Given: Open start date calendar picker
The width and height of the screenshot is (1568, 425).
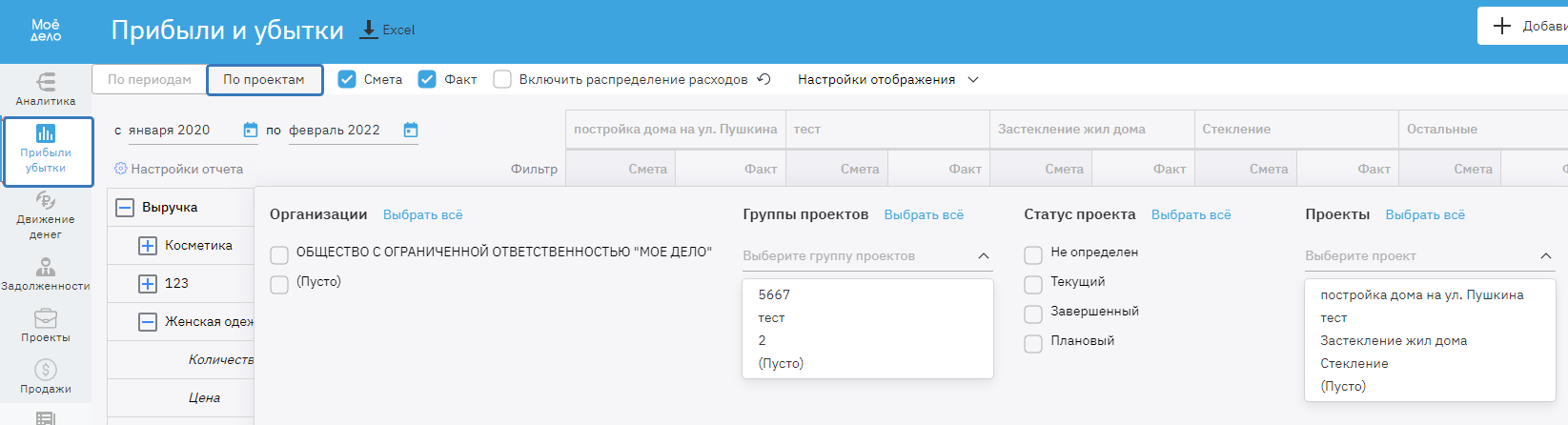Looking at the screenshot, I should (x=251, y=130).
